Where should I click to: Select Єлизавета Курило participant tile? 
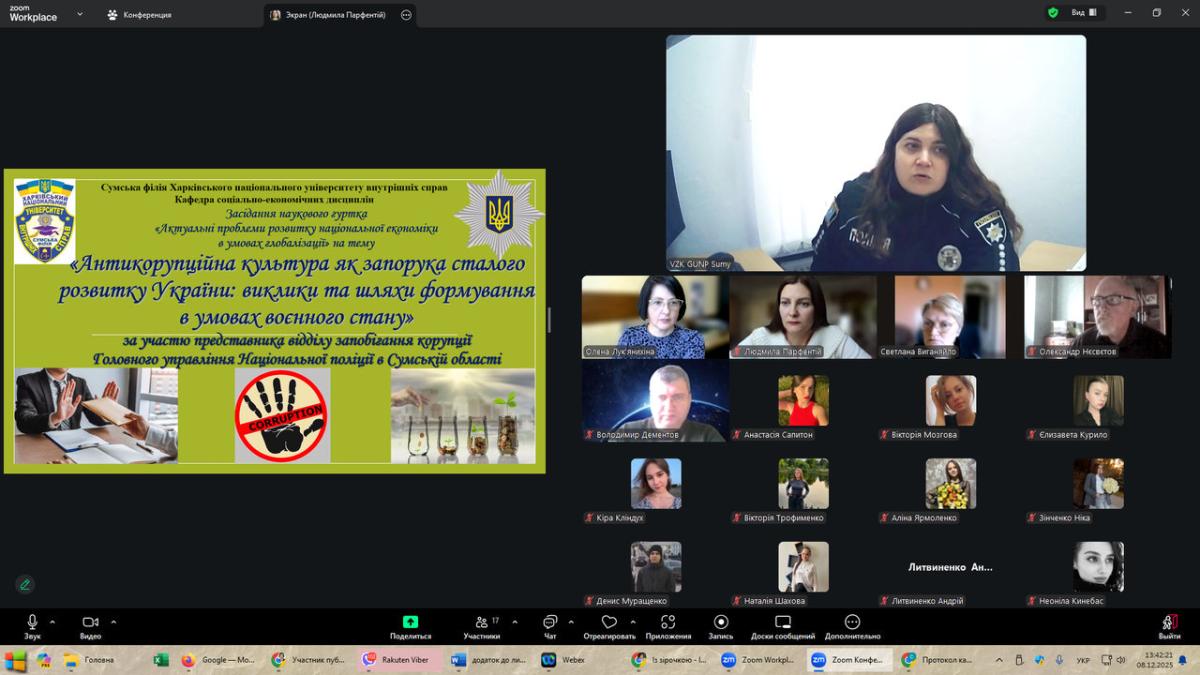[1098, 400]
